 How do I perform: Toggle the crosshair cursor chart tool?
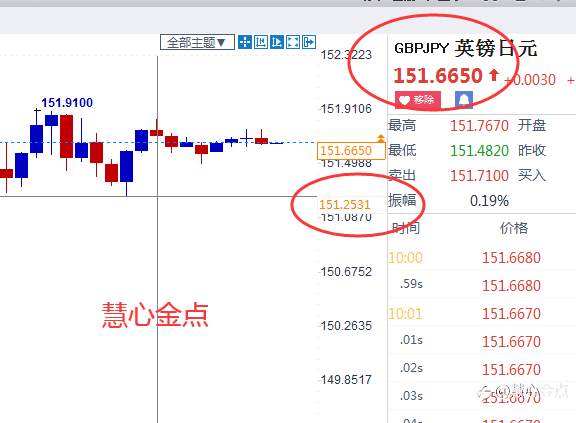coord(245,42)
